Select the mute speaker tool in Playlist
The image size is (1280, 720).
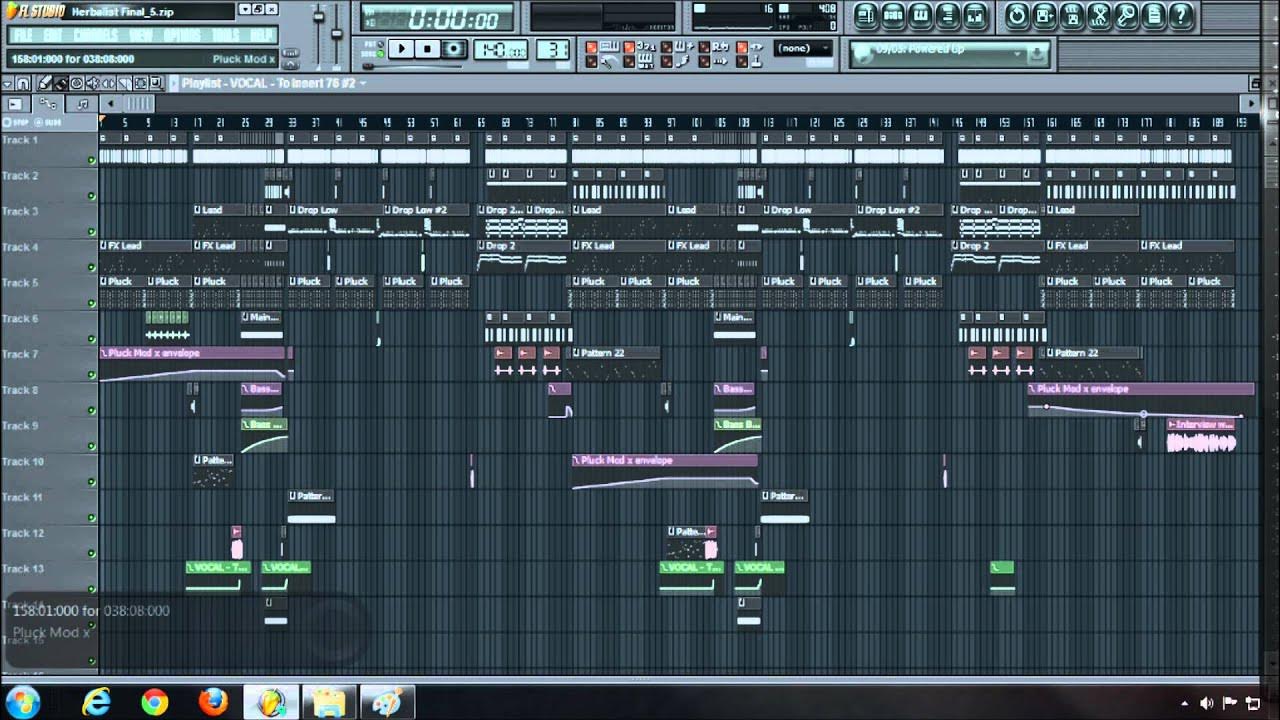[93, 83]
